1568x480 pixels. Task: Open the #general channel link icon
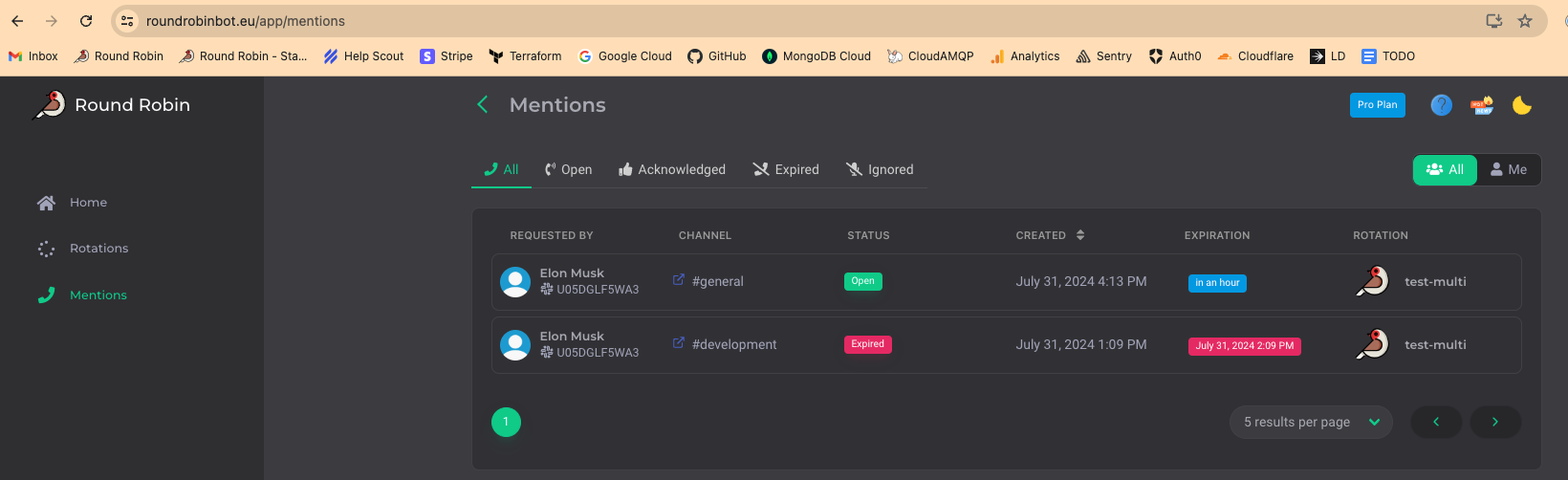pyautogui.click(x=679, y=280)
